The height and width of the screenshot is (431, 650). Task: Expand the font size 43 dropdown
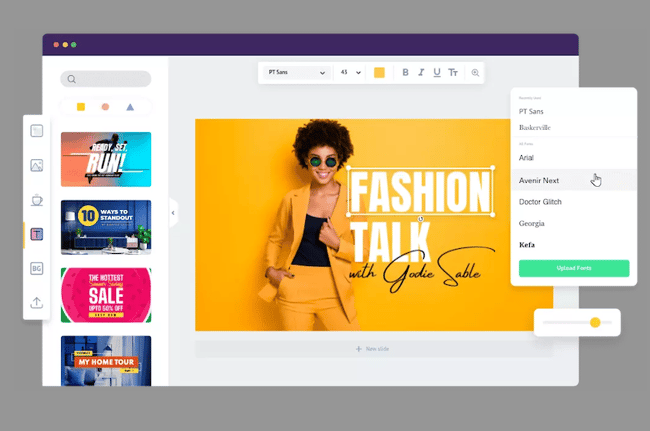point(350,73)
